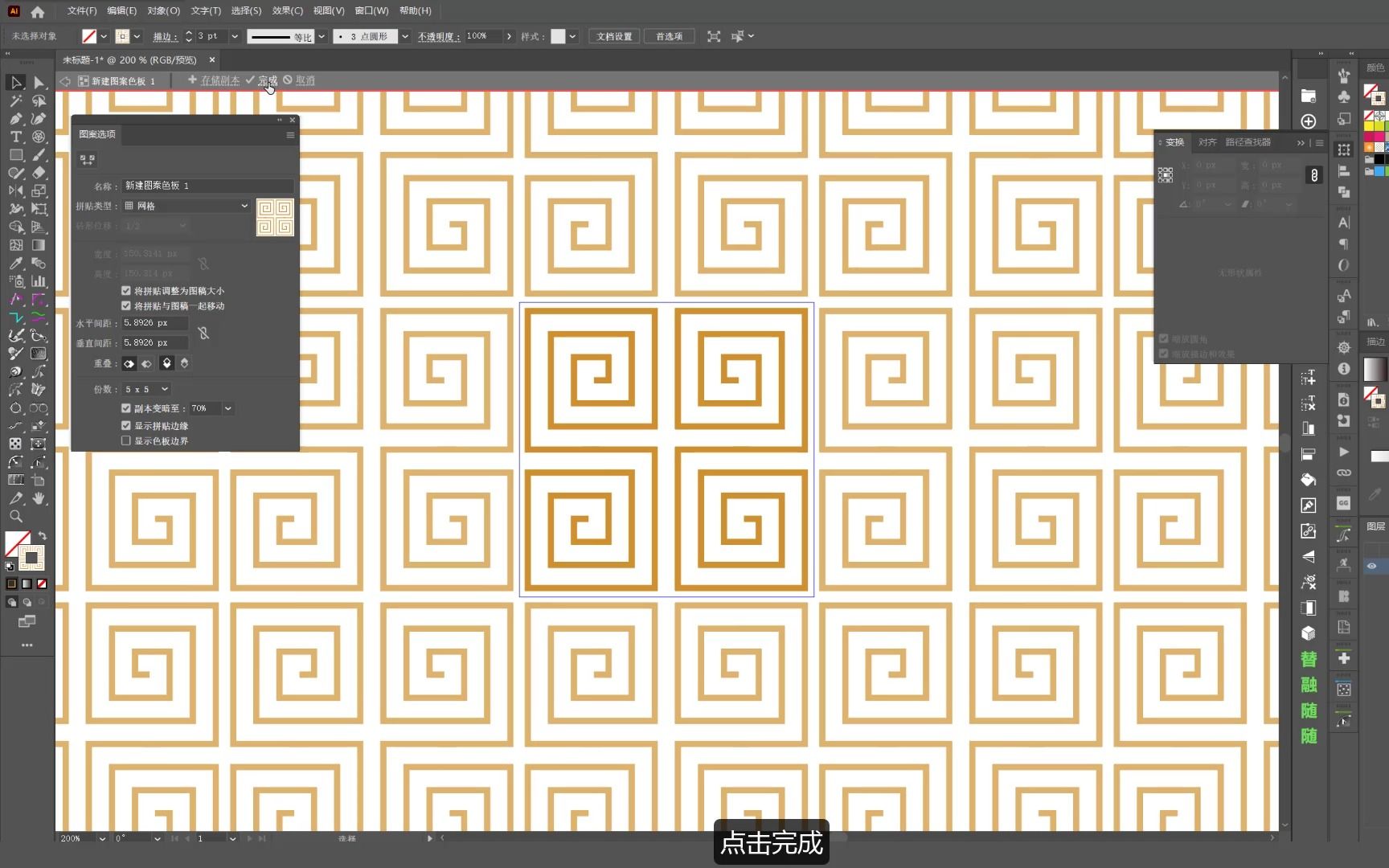Click the pattern tile preview thumbnail

[275, 218]
